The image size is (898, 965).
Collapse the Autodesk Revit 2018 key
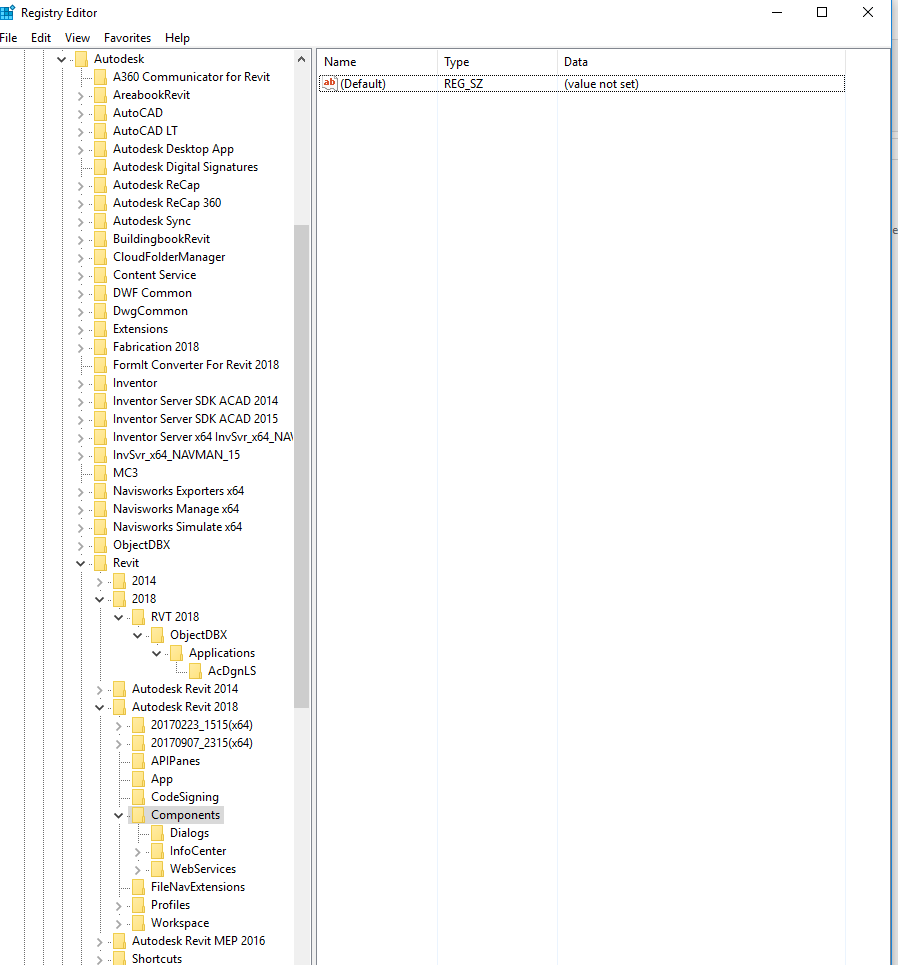pos(100,708)
